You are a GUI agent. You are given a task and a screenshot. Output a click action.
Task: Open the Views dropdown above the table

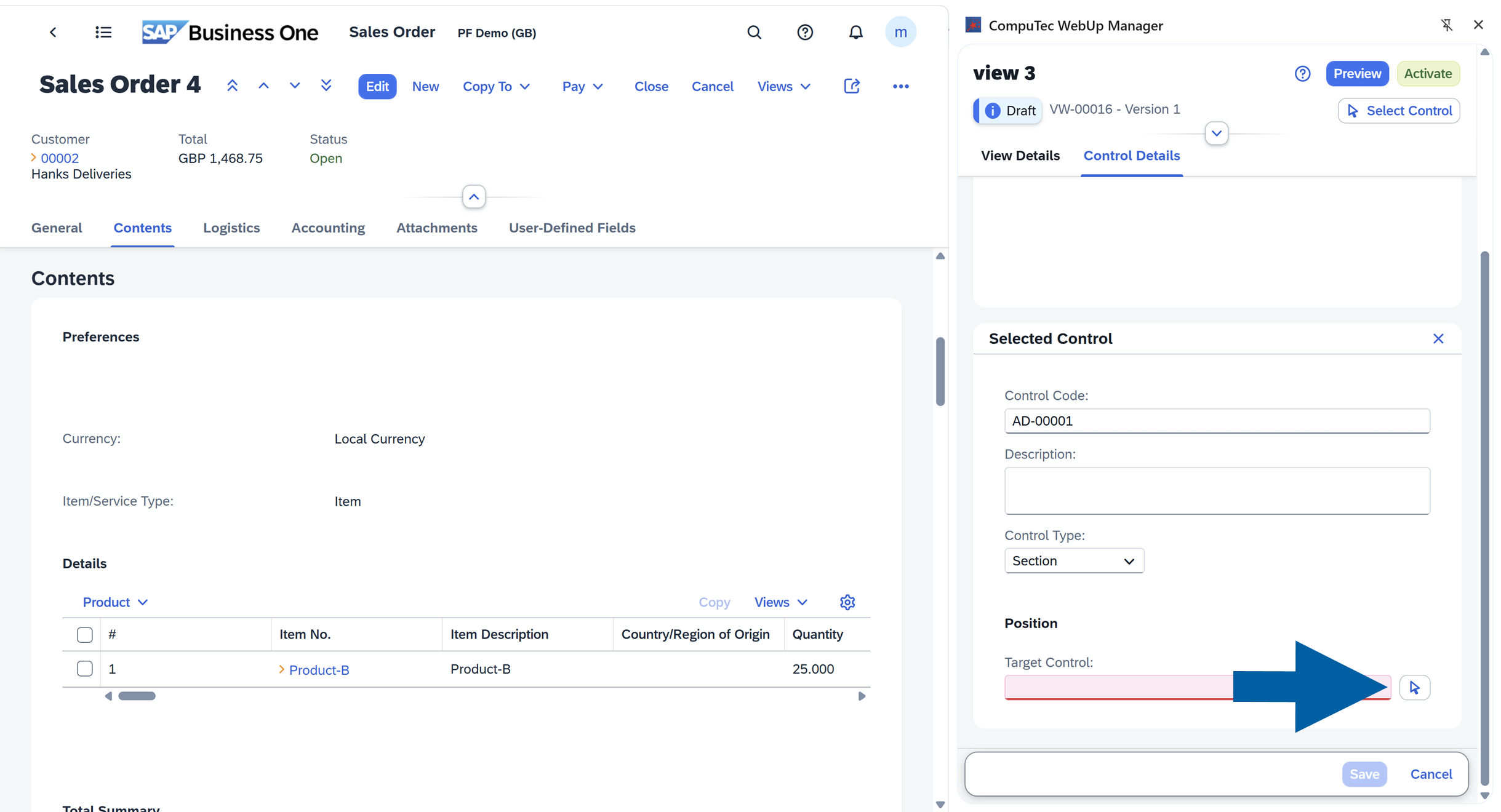point(780,602)
